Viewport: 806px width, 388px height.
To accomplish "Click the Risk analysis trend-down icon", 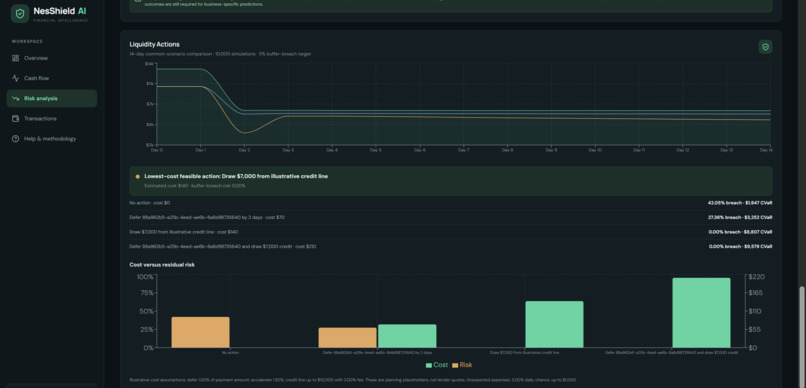I will [x=15, y=98].
